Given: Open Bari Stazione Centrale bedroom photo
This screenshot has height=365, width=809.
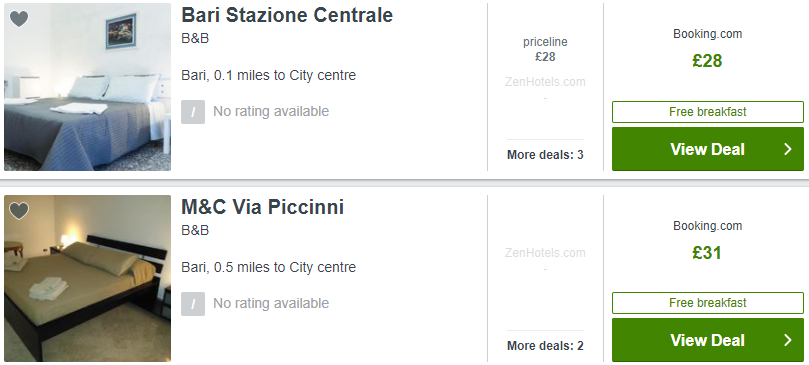Looking at the screenshot, I should click(x=87, y=87).
